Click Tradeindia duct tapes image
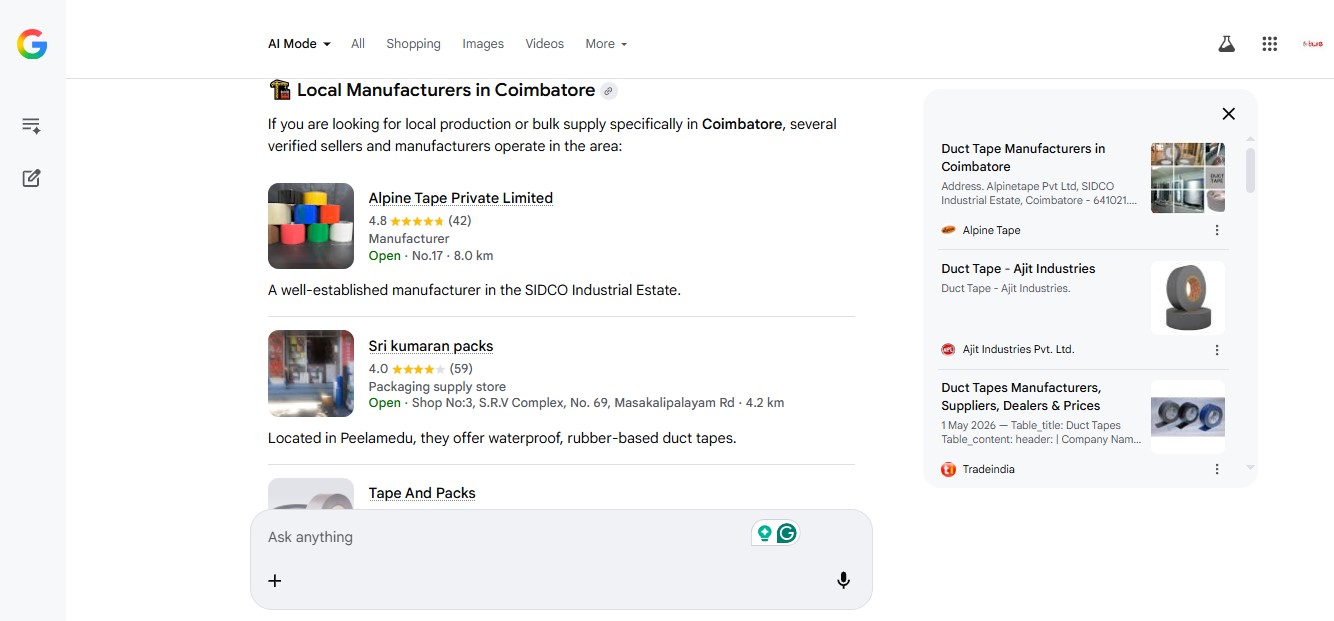Viewport: 1334px width, 621px height. click(x=1188, y=417)
